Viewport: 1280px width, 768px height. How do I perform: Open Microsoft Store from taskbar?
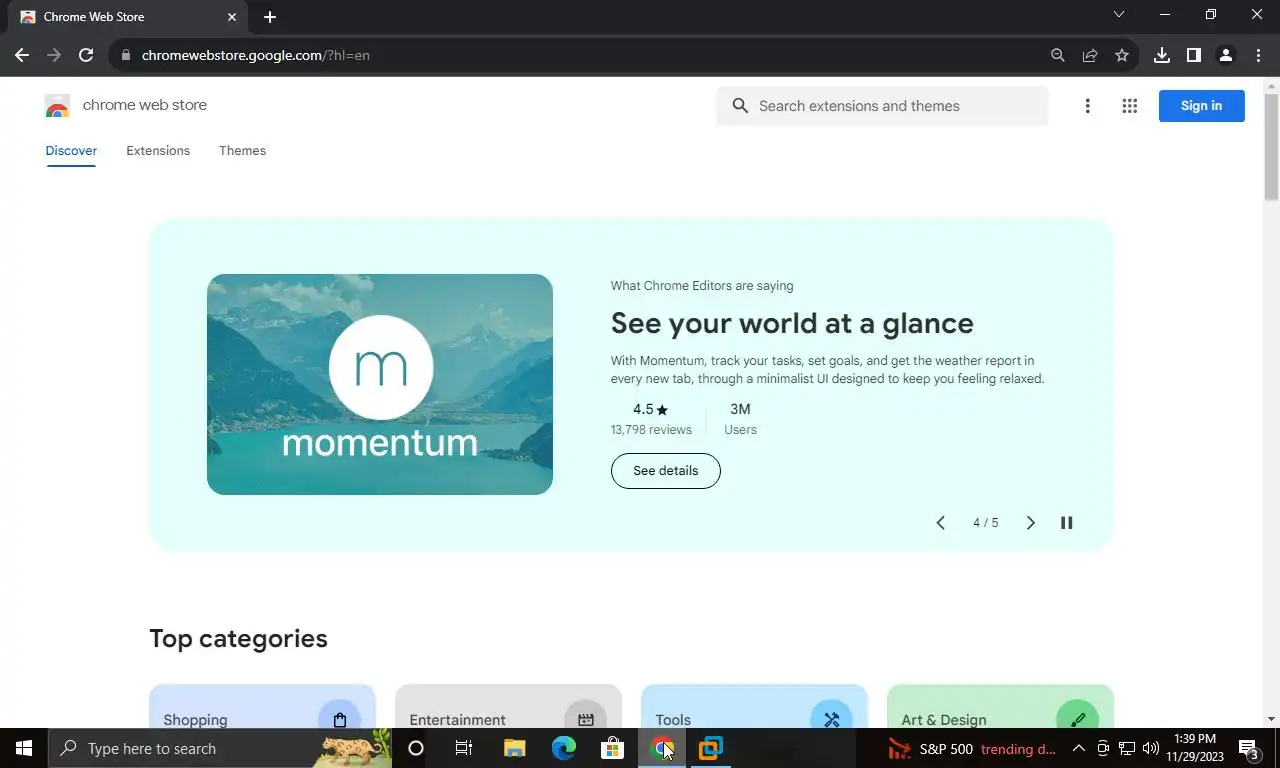[612, 748]
